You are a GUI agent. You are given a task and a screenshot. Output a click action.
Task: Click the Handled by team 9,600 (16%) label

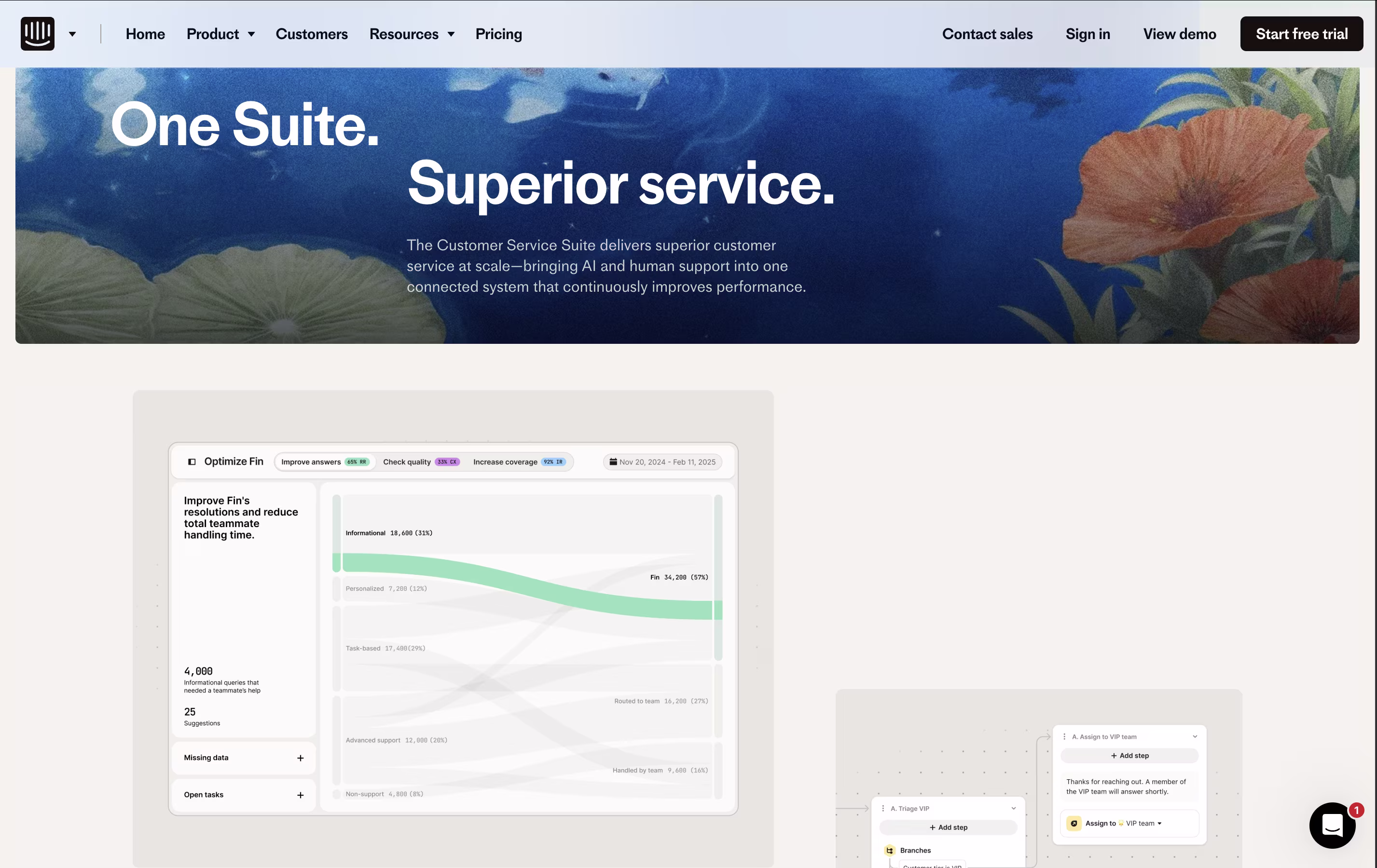[660, 770]
